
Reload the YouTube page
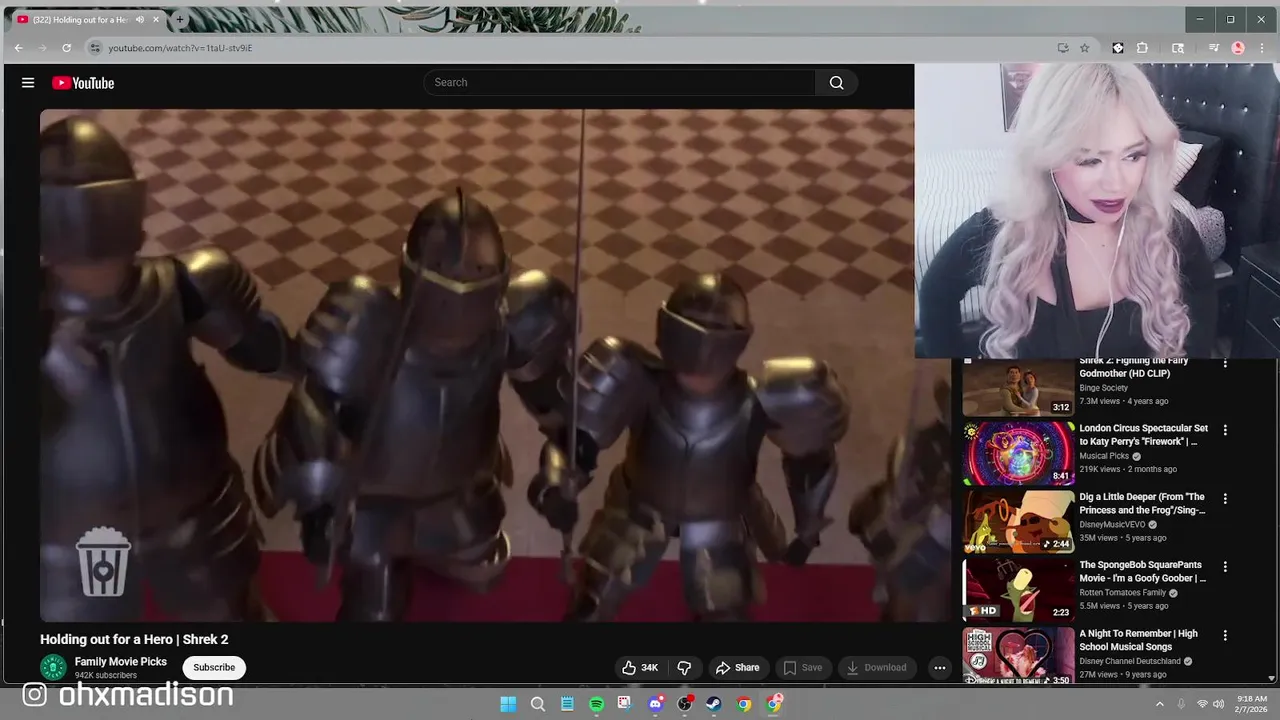(66, 48)
